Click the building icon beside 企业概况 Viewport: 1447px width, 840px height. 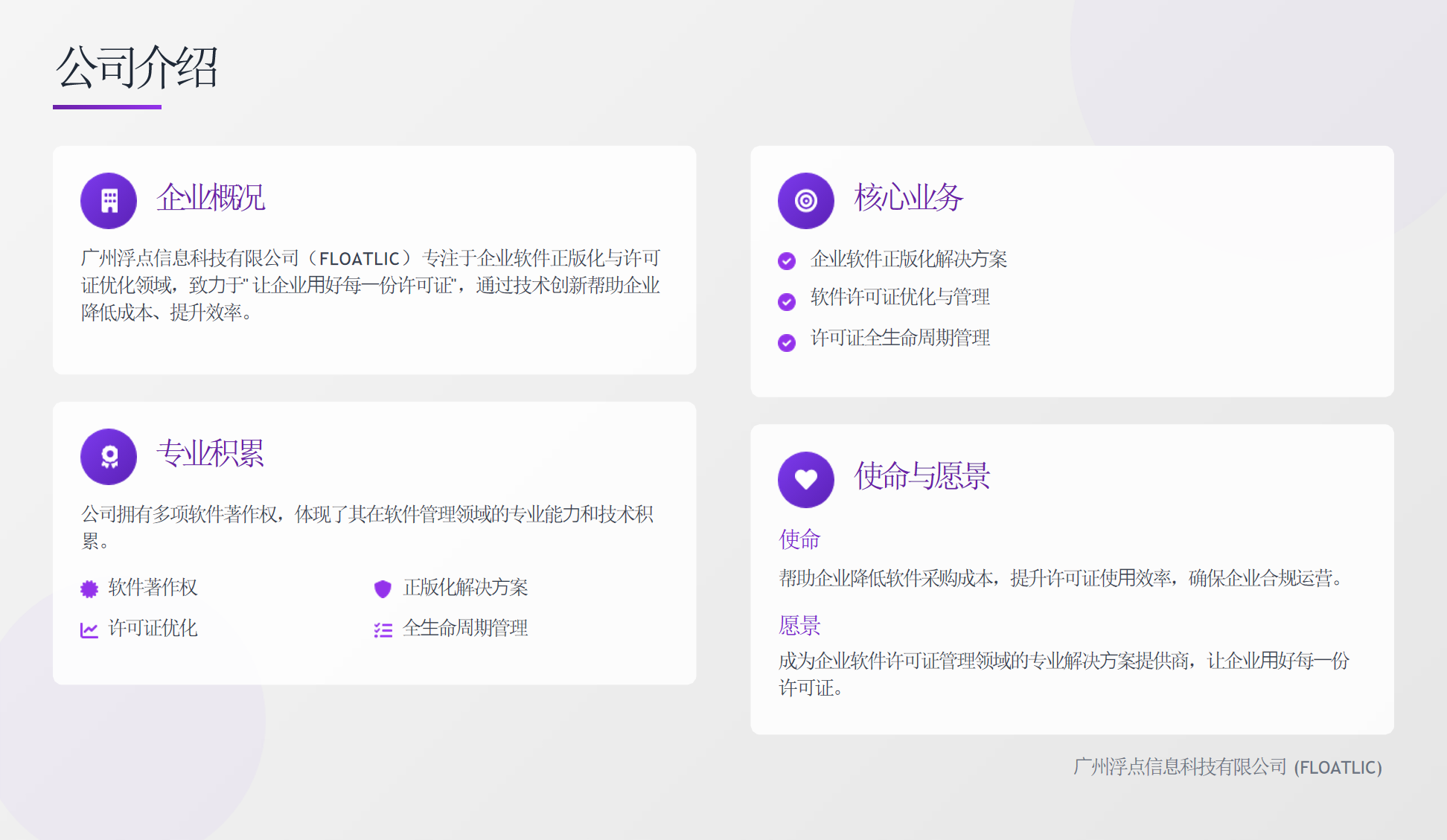click(109, 201)
